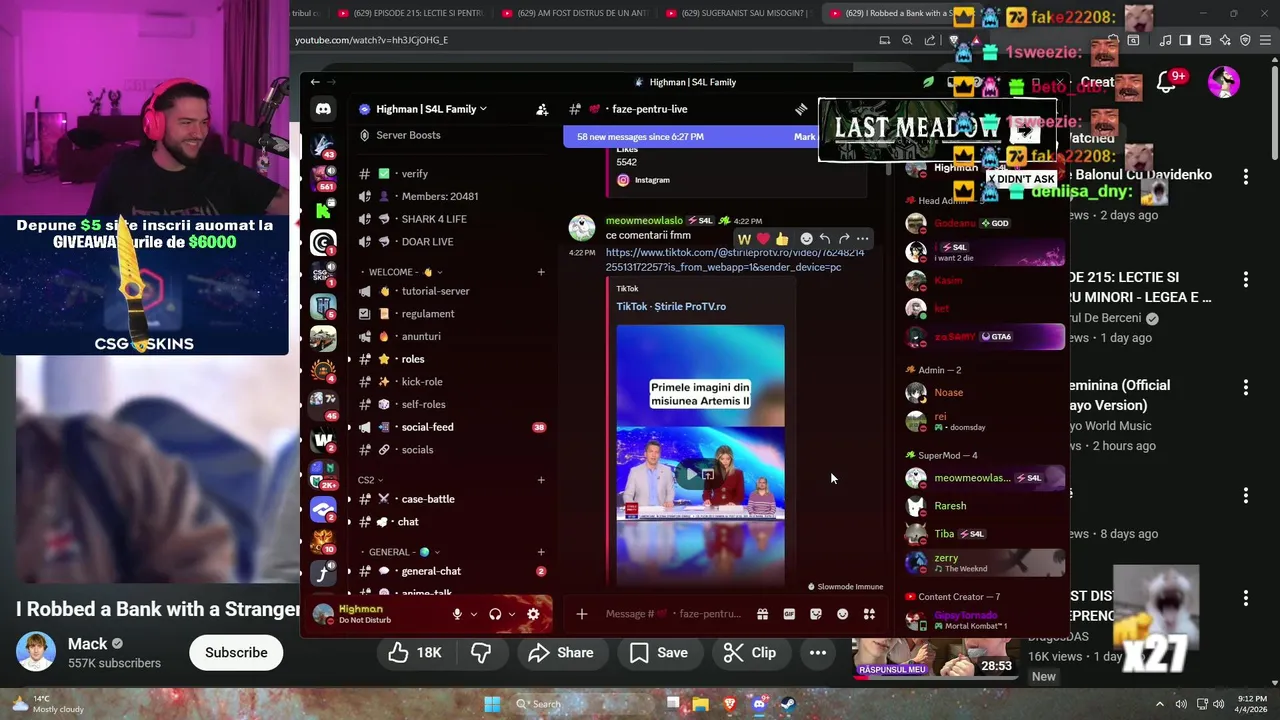This screenshot has height=720, width=1280.
Task: Open the server with 561 badge
Action: [x=323, y=178]
